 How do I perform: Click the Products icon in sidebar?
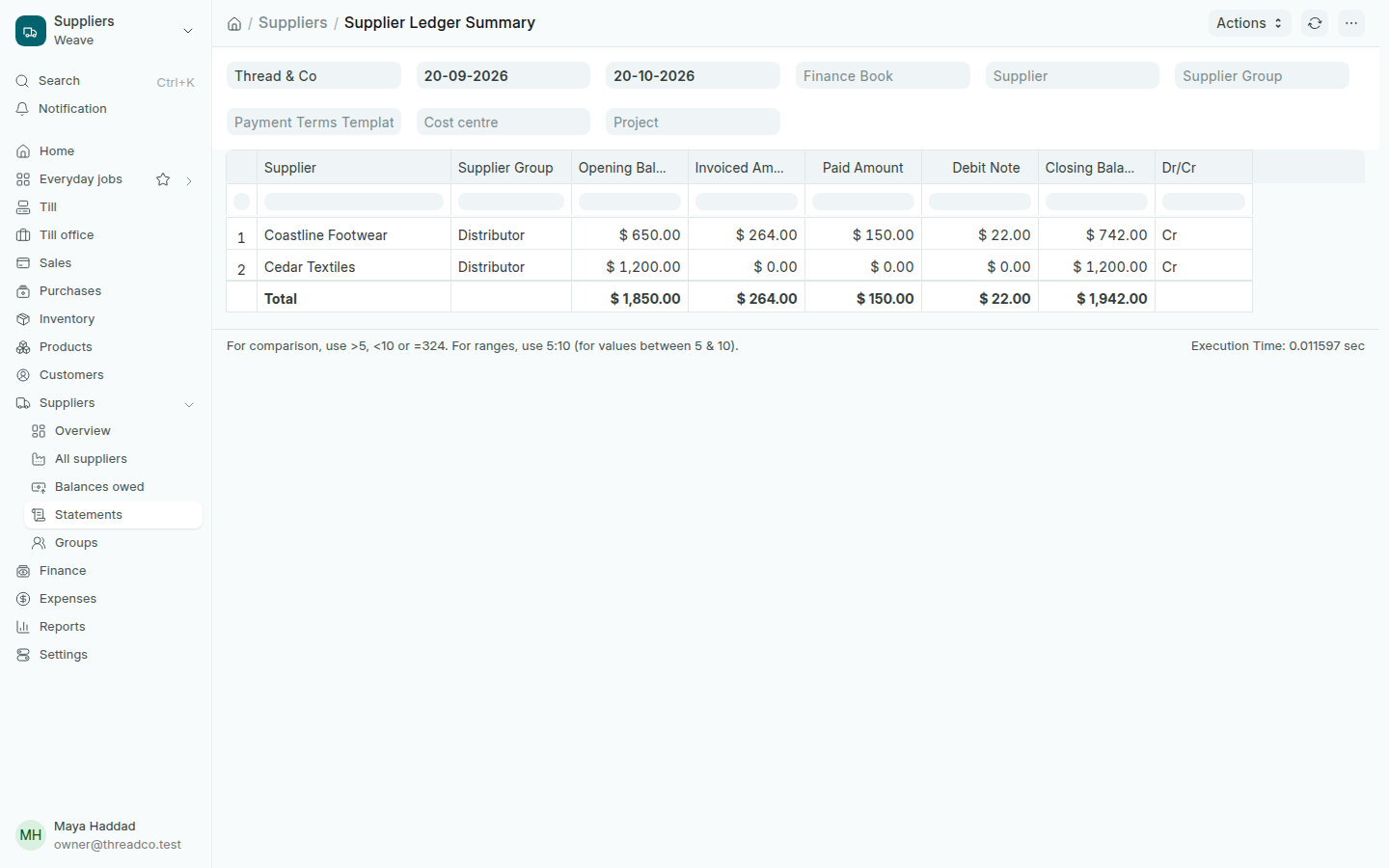point(23,347)
